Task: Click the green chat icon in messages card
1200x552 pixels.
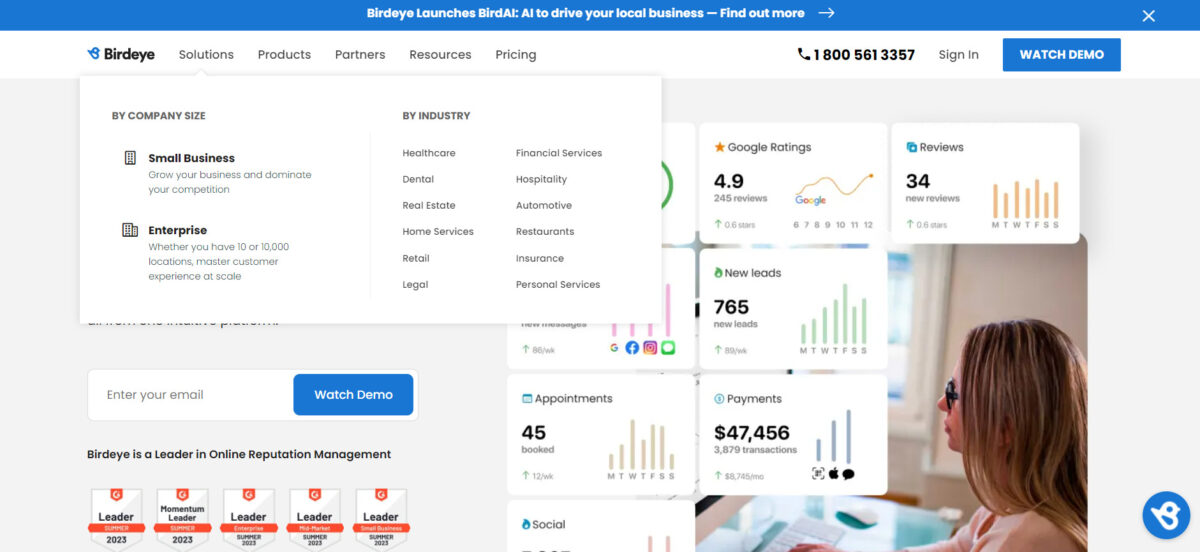Action: pos(668,348)
